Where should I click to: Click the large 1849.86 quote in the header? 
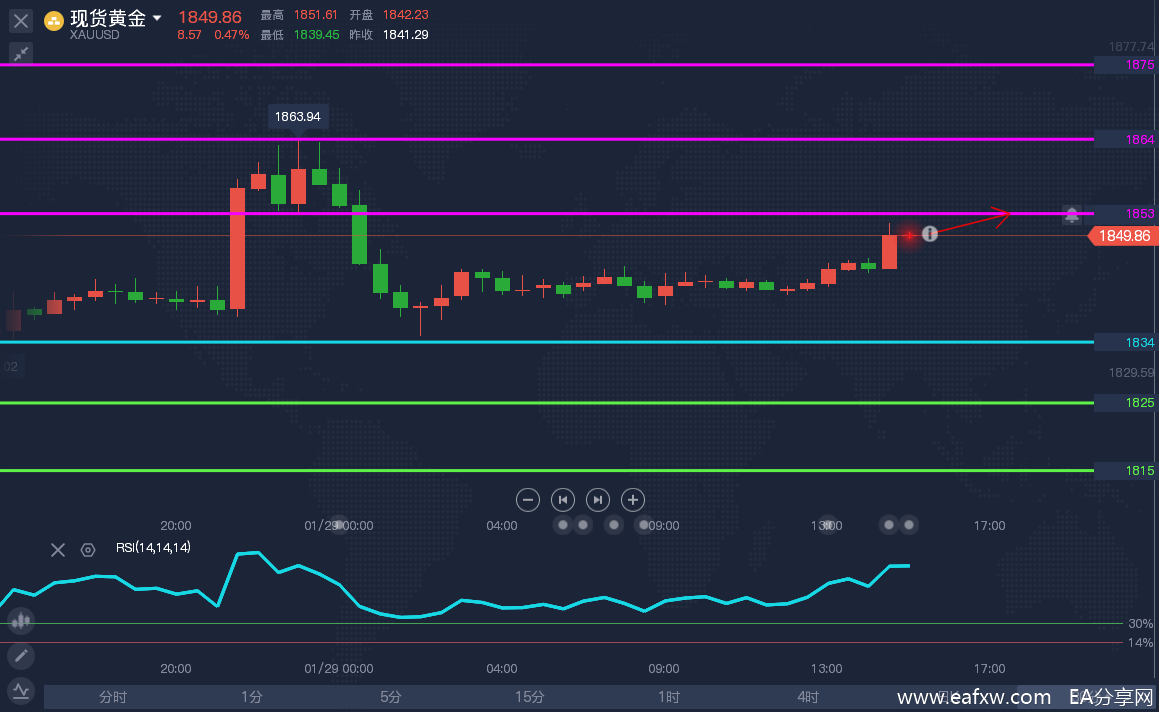(210, 17)
